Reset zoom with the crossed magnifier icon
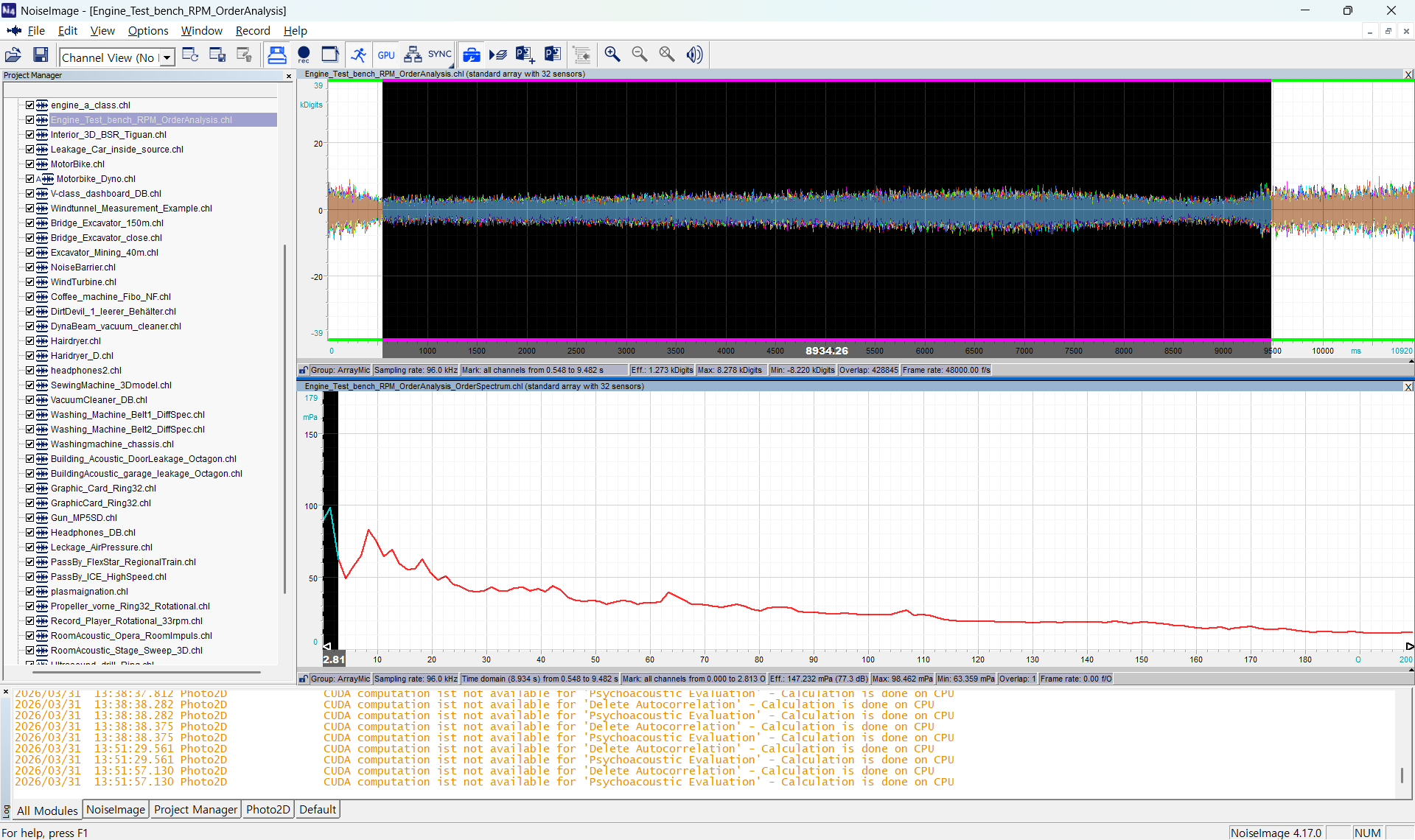This screenshot has height=840, width=1415. pyautogui.click(x=667, y=55)
